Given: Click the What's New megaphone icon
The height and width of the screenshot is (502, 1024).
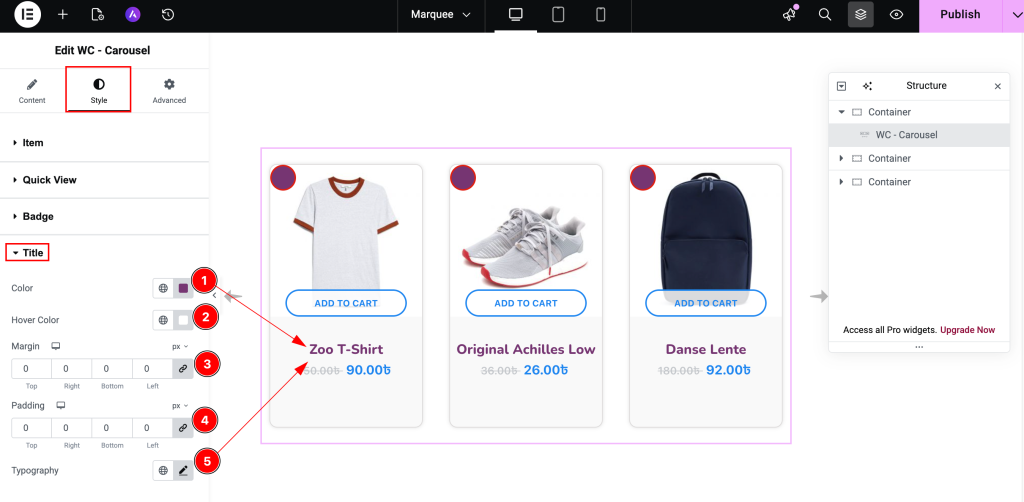Looking at the screenshot, I should 790,14.
